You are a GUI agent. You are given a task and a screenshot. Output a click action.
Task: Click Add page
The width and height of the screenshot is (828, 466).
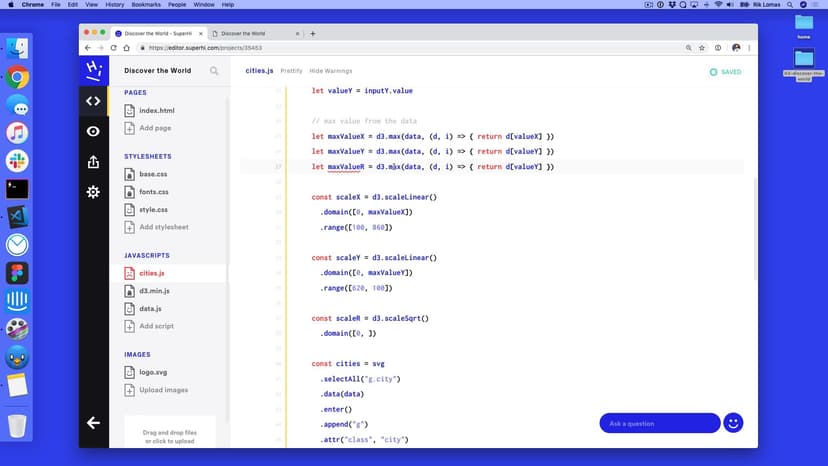155,128
